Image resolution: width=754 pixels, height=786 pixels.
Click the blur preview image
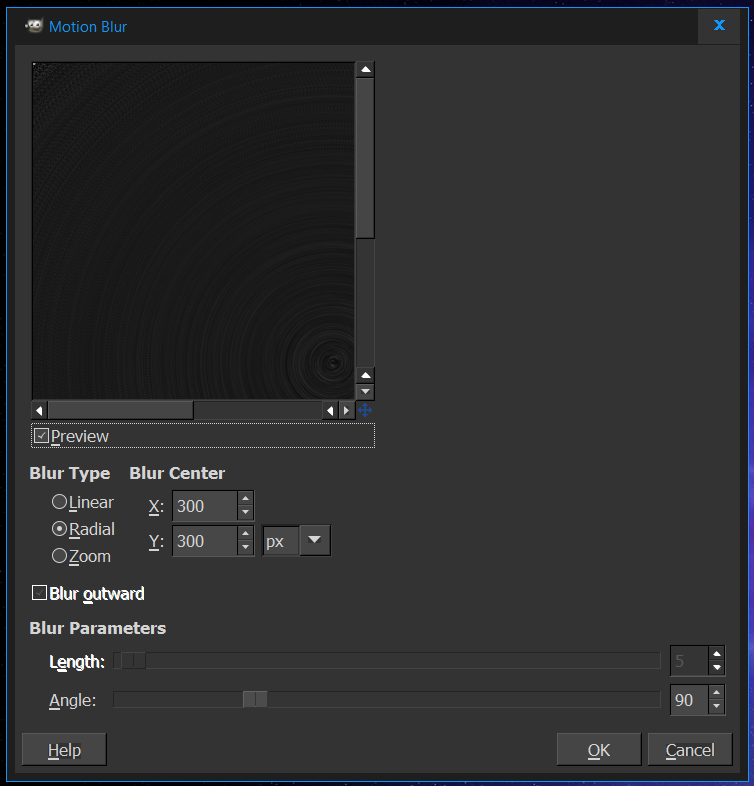point(194,231)
